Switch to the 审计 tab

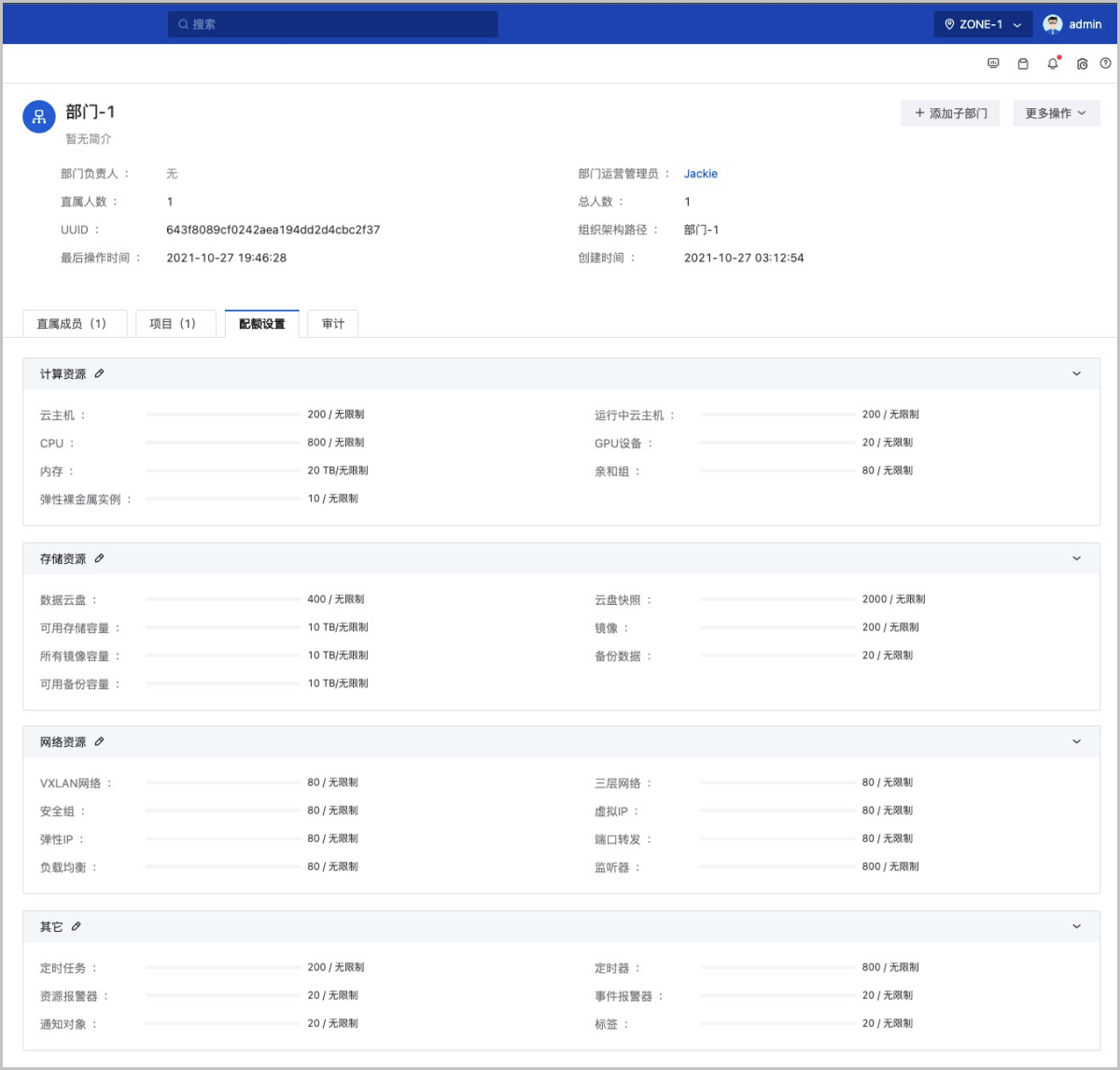tap(332, 324)
